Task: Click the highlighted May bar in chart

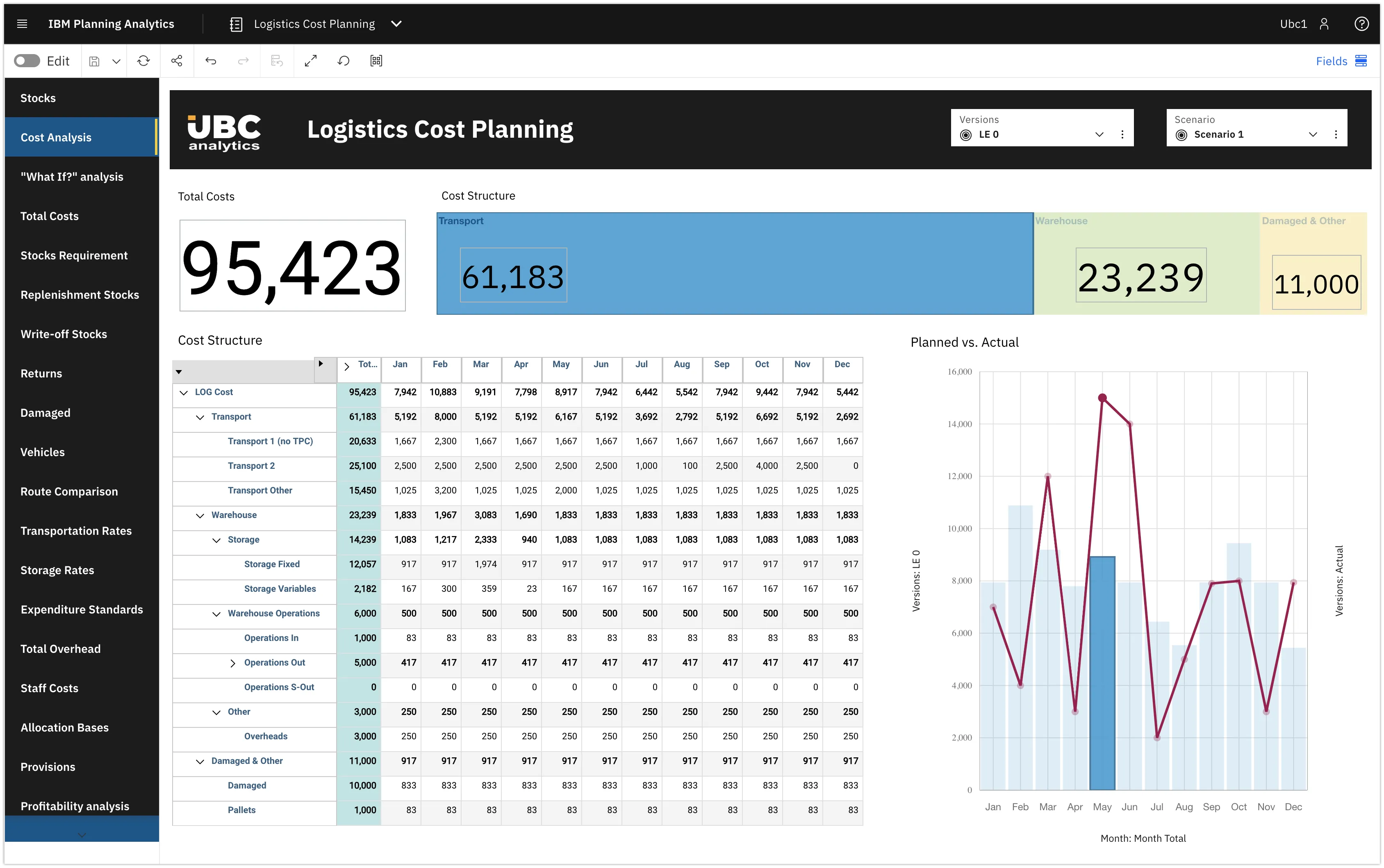Action: click(x=1102, y=672)
